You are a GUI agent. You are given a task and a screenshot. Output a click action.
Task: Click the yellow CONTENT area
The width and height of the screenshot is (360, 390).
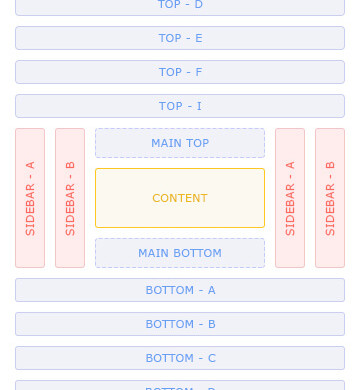pos(180,198)
